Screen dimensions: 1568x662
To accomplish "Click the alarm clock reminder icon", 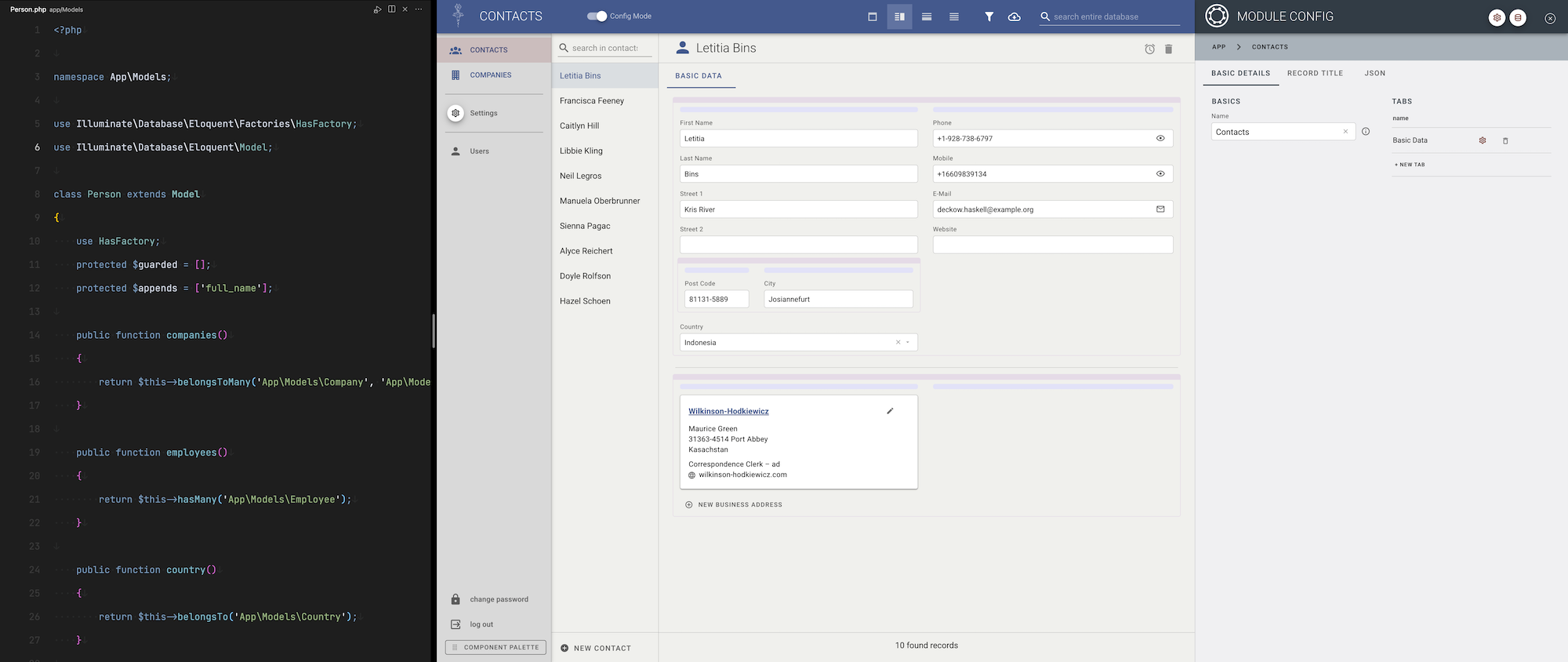I will [x=1149, y=49].
